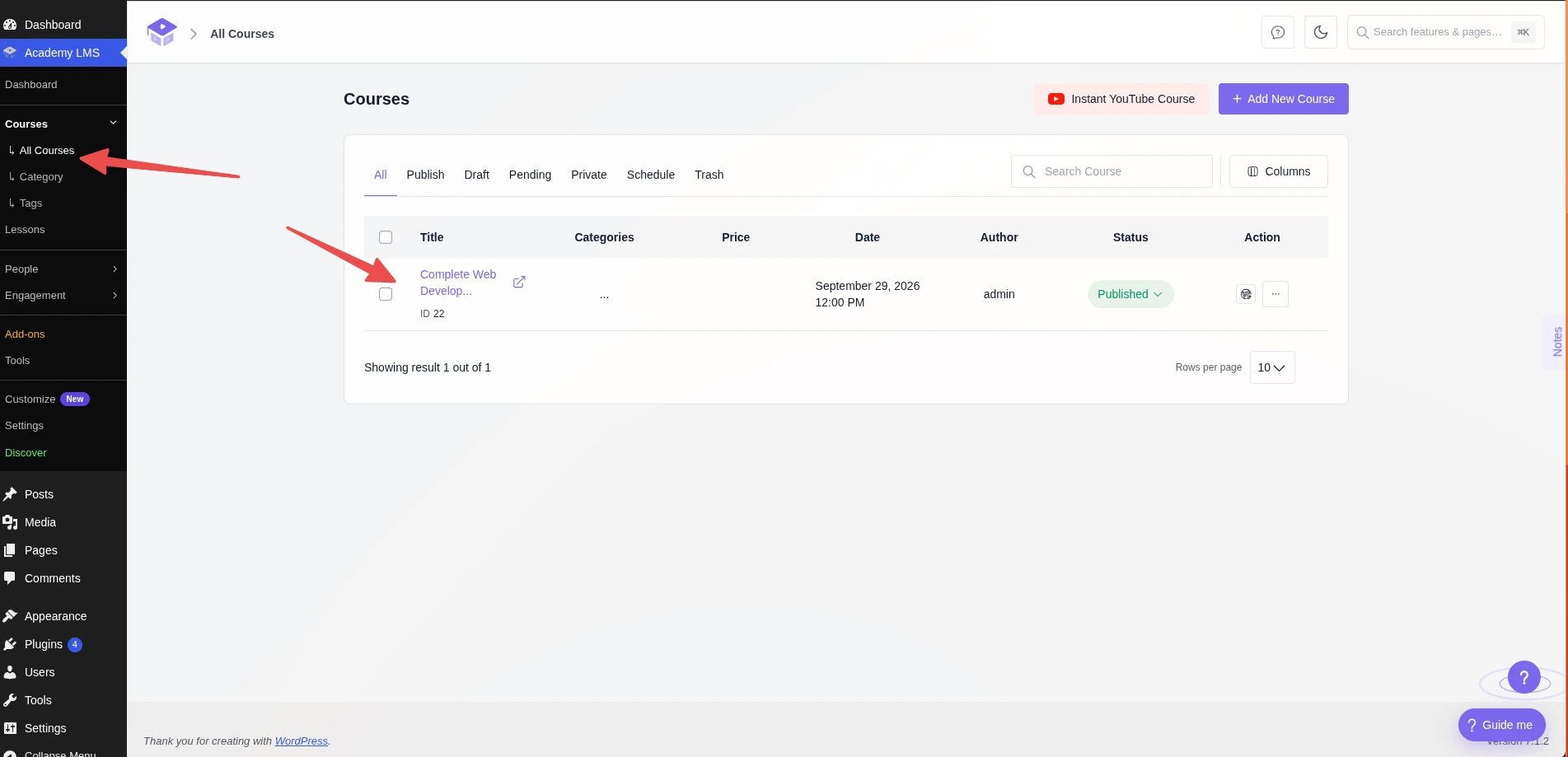Click the admin author cell
The width and height of the screenshot is (1568, 757).
(999, 294)
